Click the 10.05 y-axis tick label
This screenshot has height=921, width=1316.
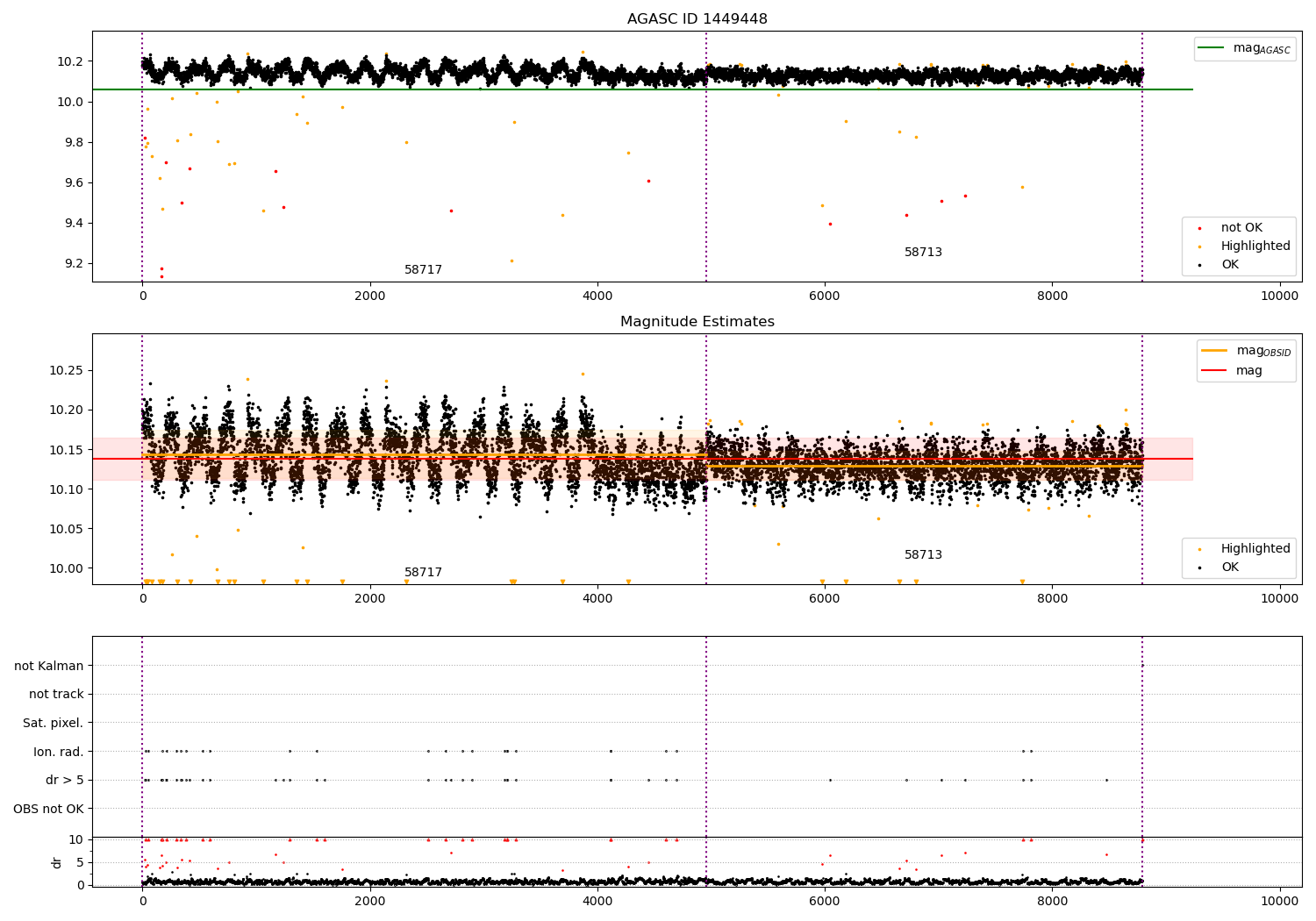point(67,529)
